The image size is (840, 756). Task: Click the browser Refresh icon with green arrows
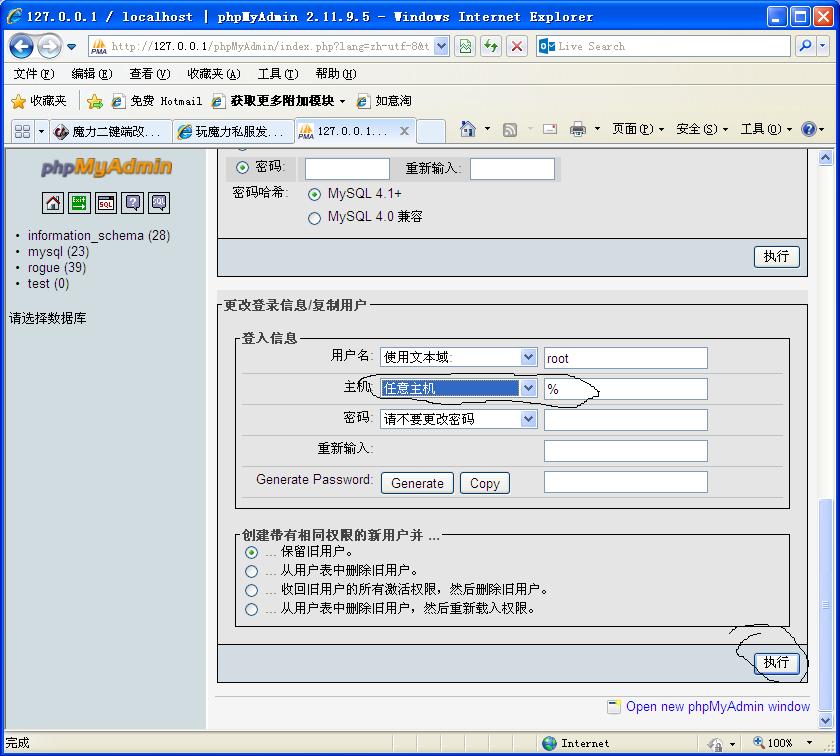[491, 46]
